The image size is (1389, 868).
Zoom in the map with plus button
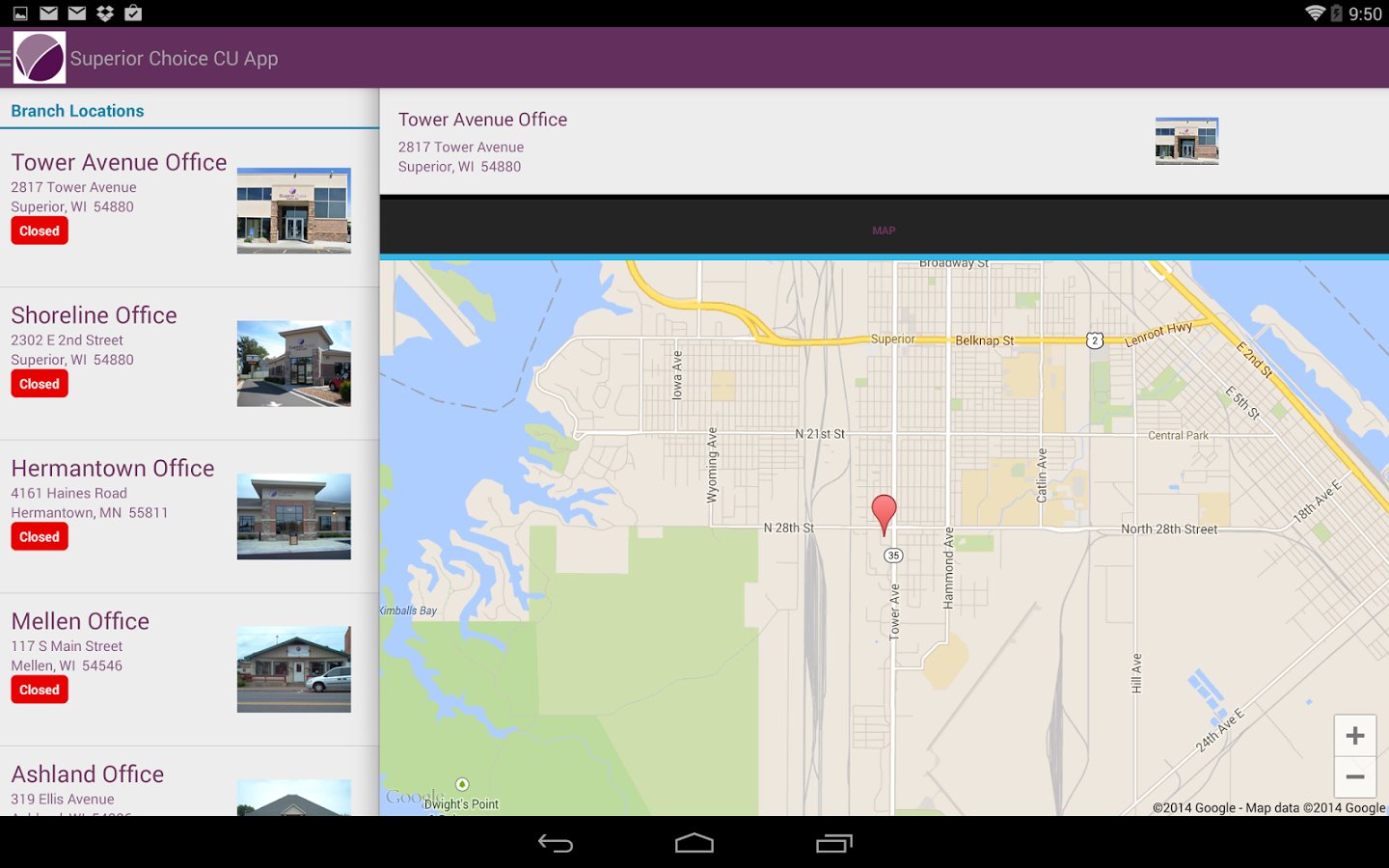(x=1354, y=736)
